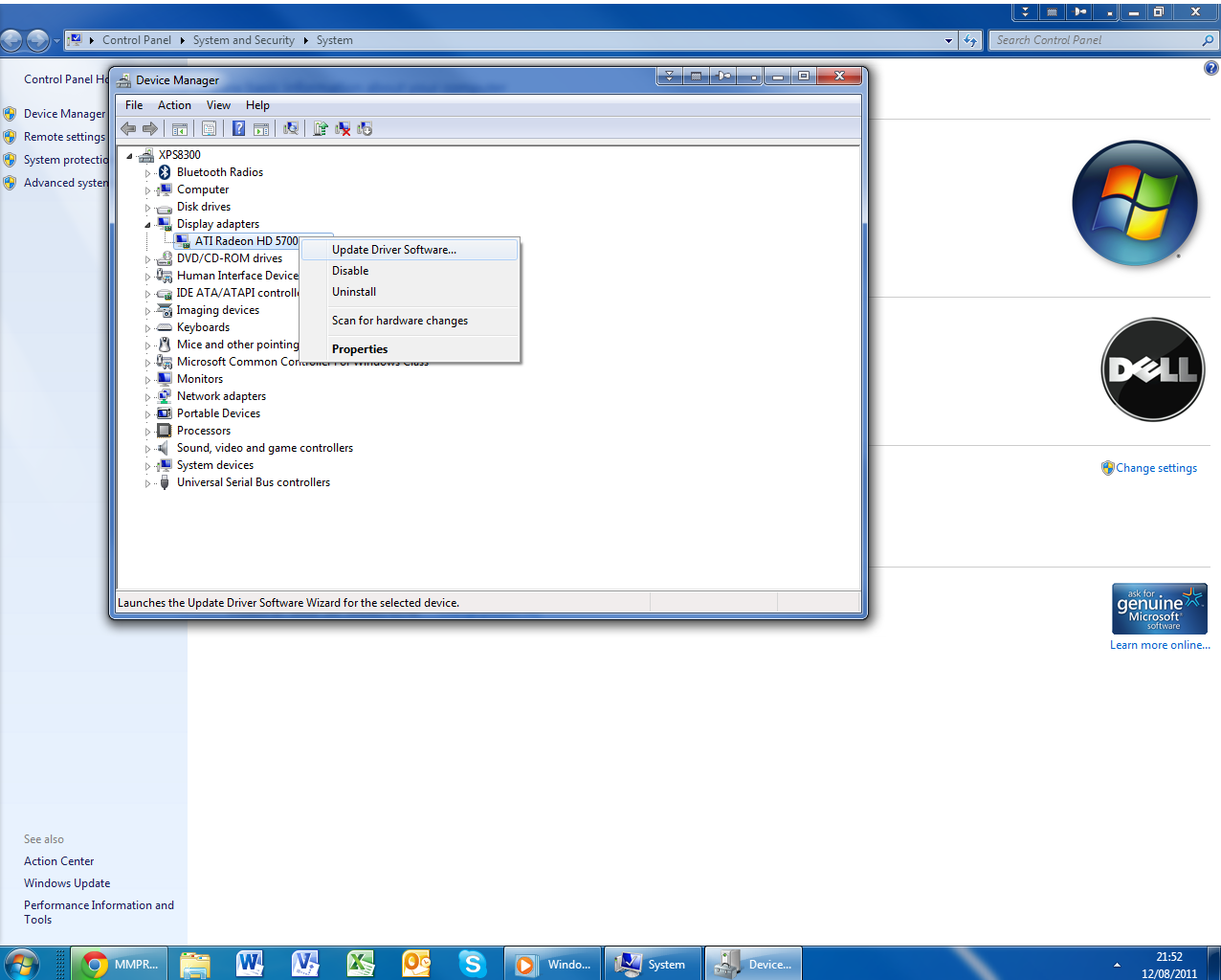Click Windows Update under See also
The height and width of the screenshot is (980, 1221).
click(67, 883)
